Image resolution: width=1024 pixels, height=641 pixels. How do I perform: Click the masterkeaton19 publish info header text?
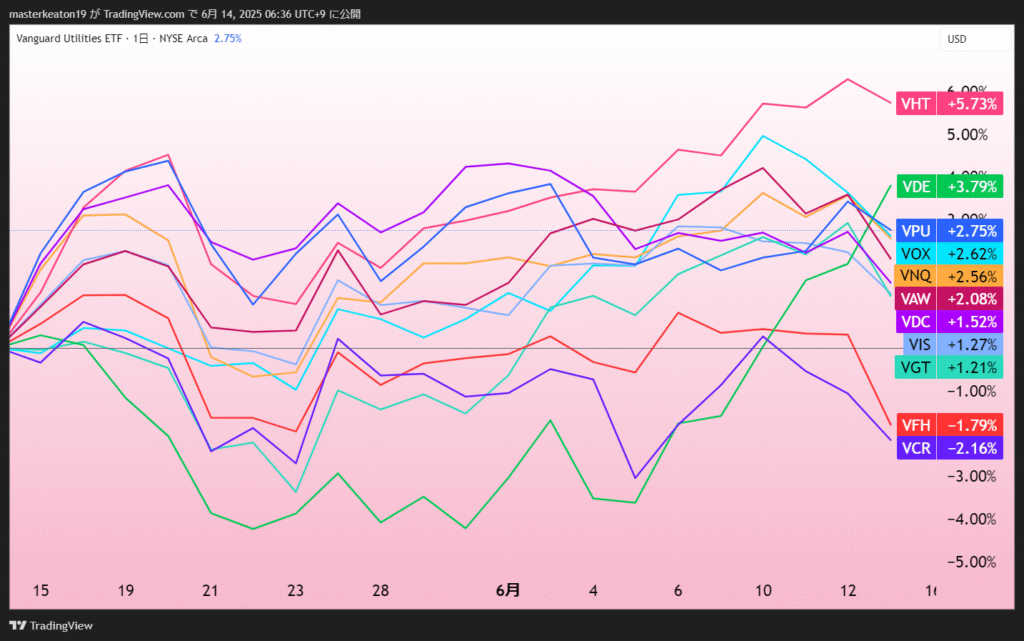[x=185, y=14]
